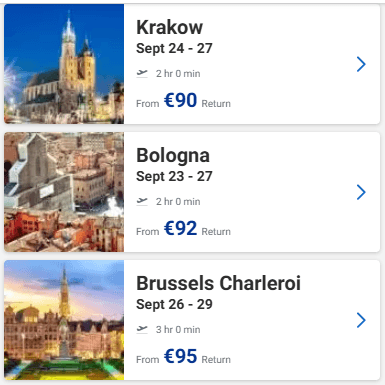Click Krakow's 2 hr 0 min duration
This screenshot has width=385, height=385.
[x=178, y=73]
